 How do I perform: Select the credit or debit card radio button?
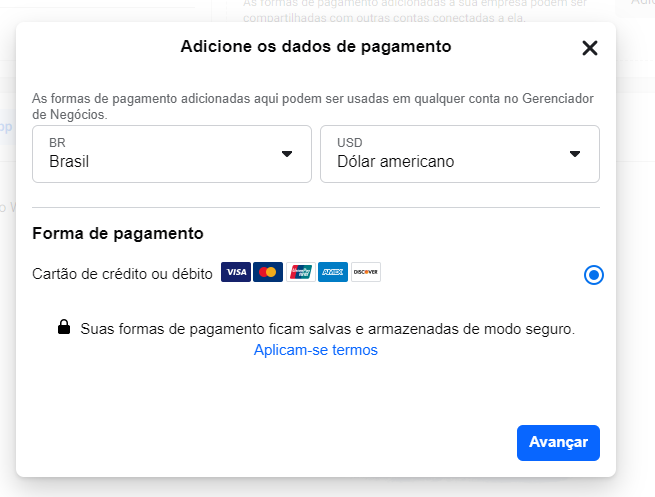594,275
